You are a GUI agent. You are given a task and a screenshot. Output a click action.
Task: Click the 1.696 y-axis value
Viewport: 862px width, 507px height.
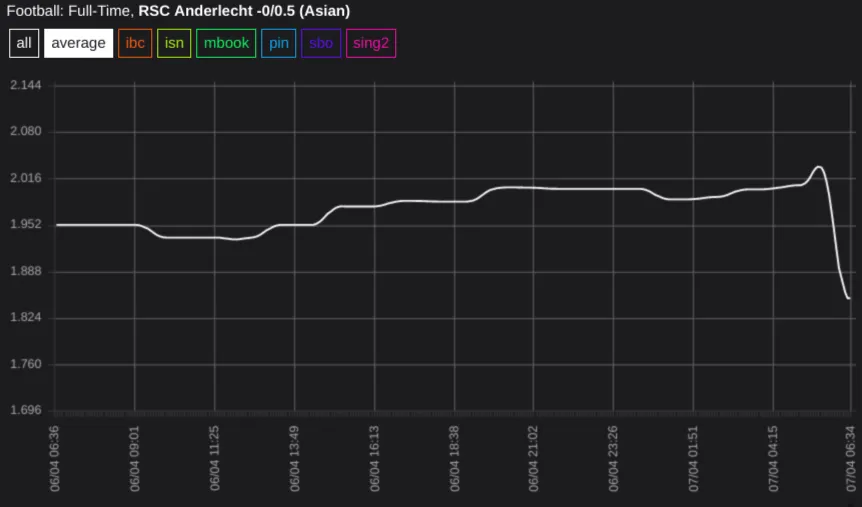25,410
